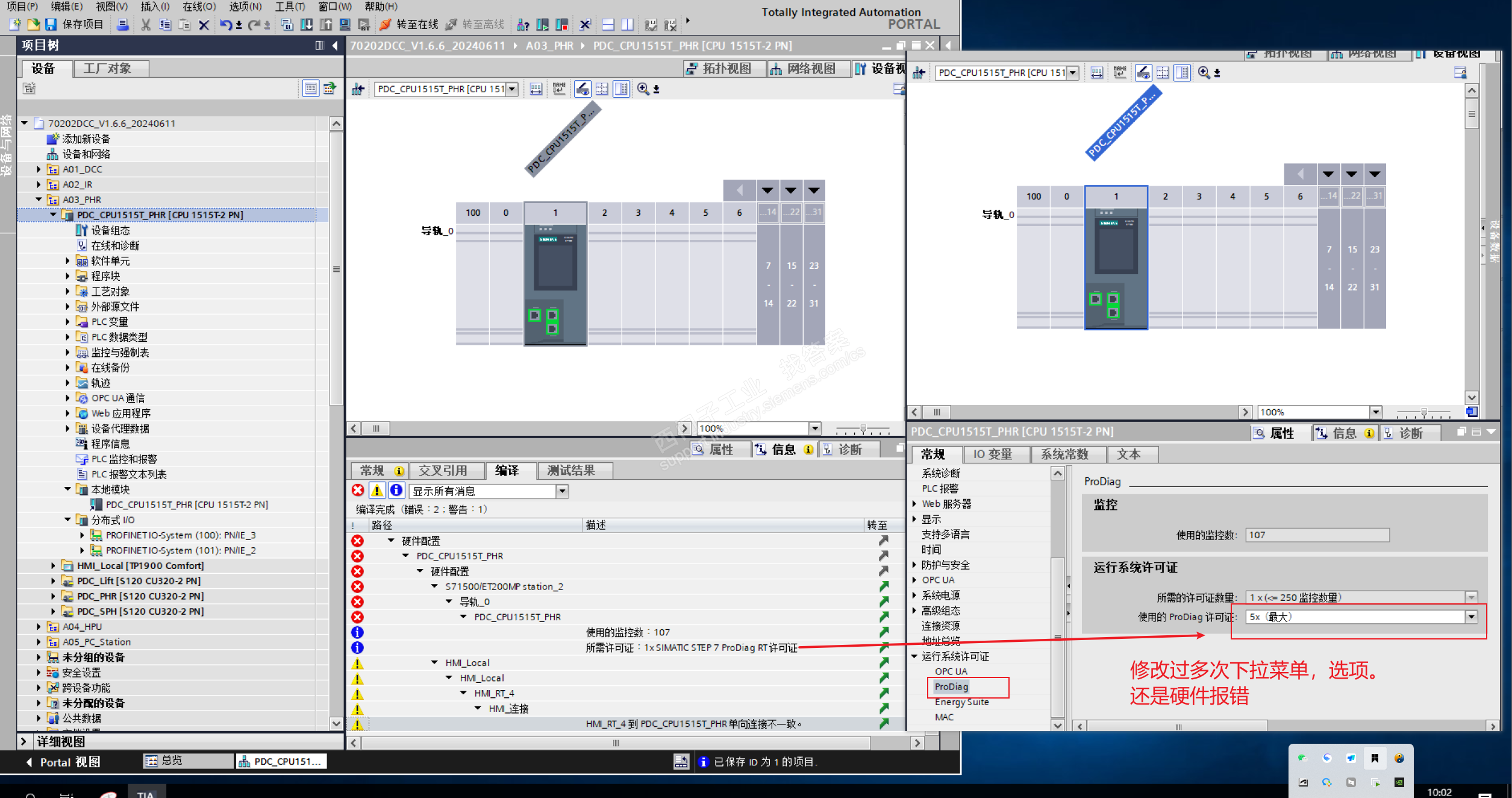Switch to the 交叉引用 tab
1512x798 pixels.
pyautogui.click(x=443, y=470)
